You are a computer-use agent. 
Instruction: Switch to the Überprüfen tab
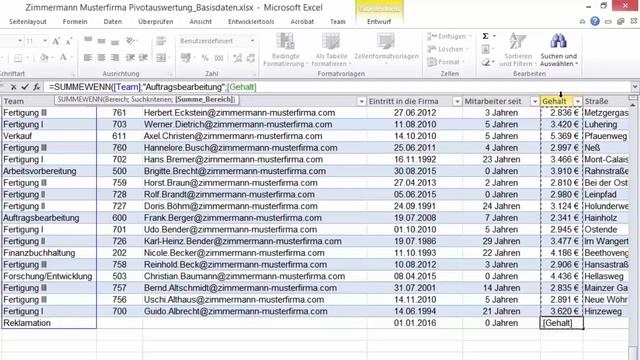(x=156, y=22)
